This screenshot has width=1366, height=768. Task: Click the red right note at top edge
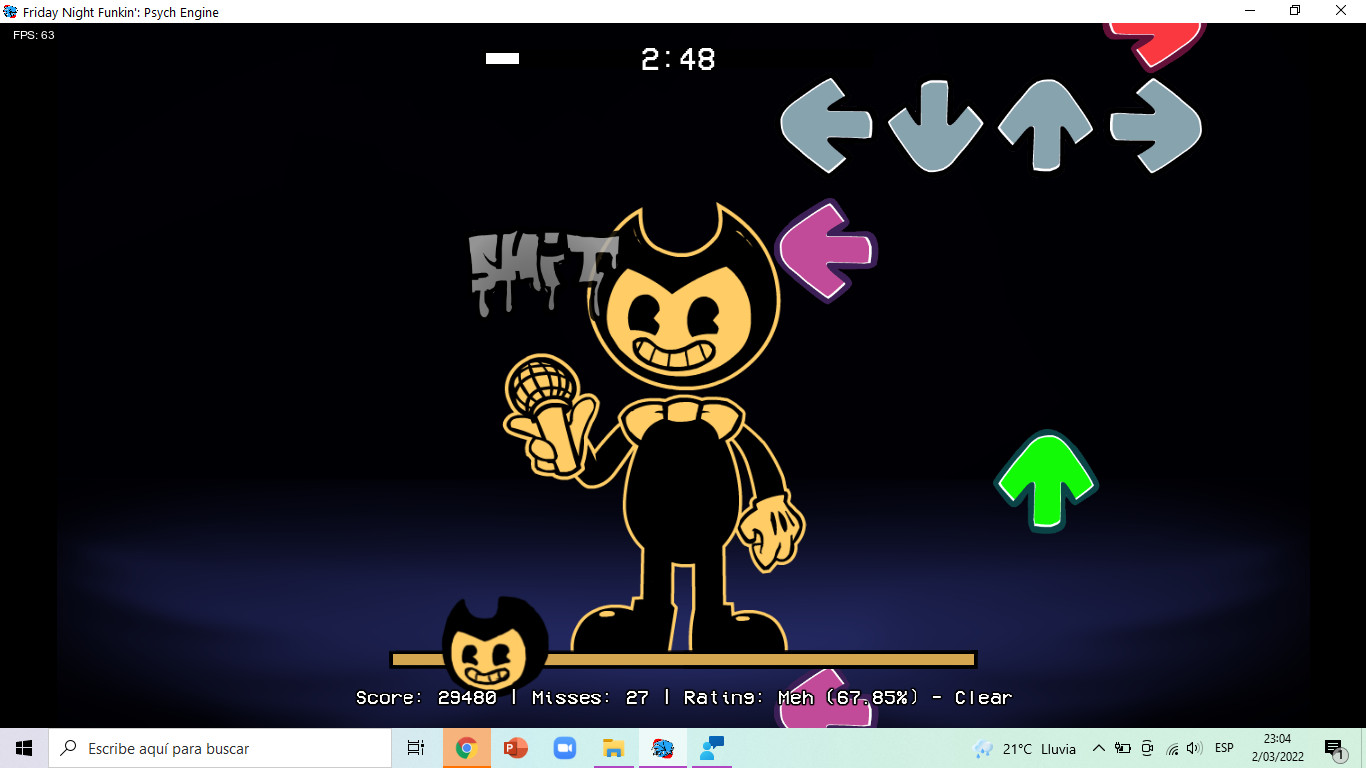[x=1154, y=45]
